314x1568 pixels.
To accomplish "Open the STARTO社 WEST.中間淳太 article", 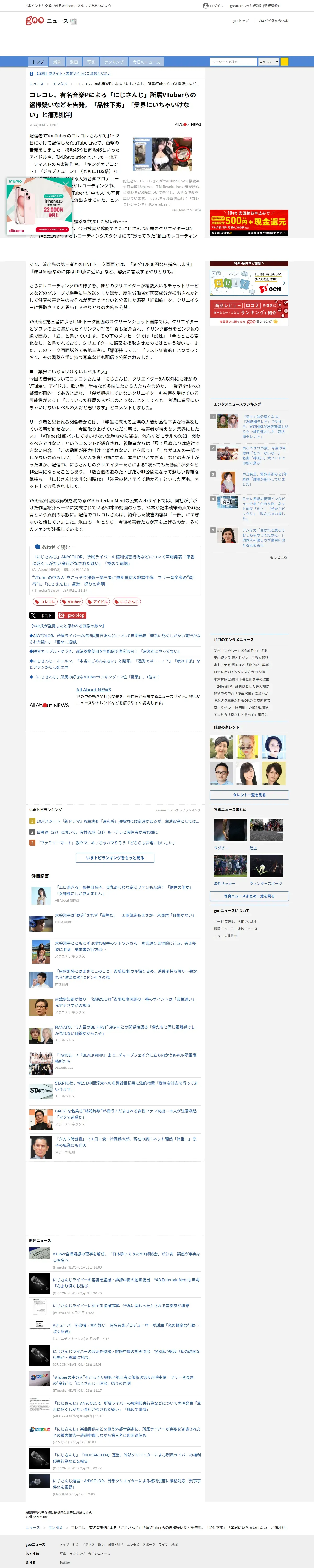I will (x=126, y=1085).
